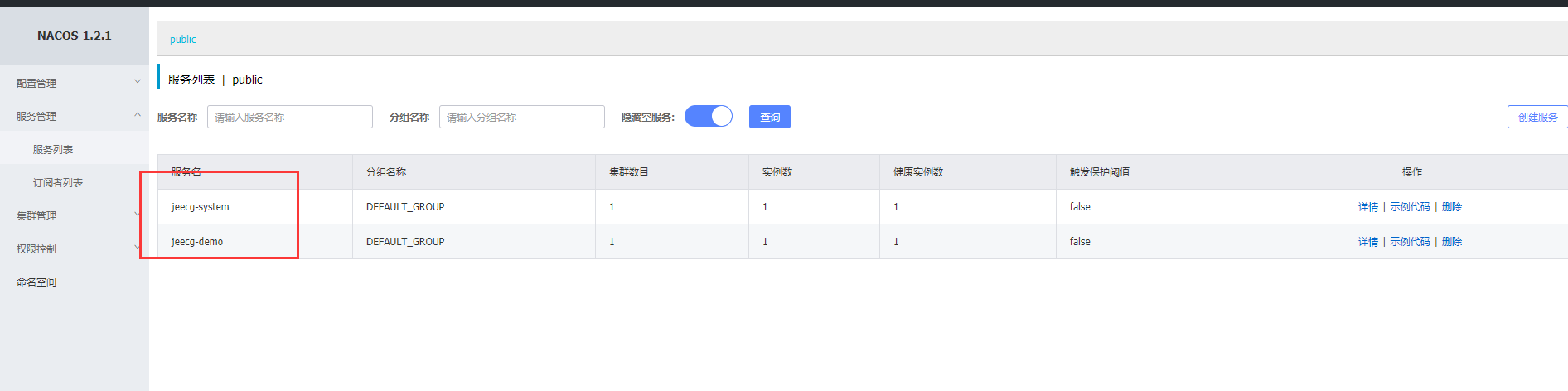Focus the 分组名称 input field
The image size is (1568, 391).
click(x=522, y=117)
